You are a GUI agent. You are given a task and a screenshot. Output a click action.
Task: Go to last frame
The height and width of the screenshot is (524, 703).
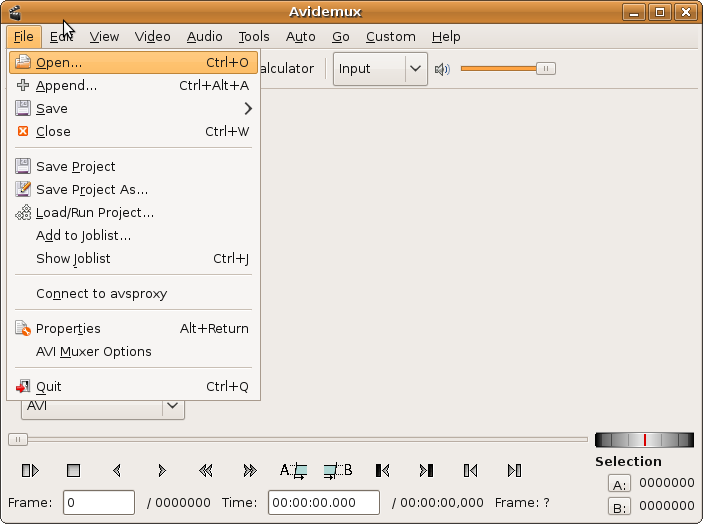[x=514, y=471]
